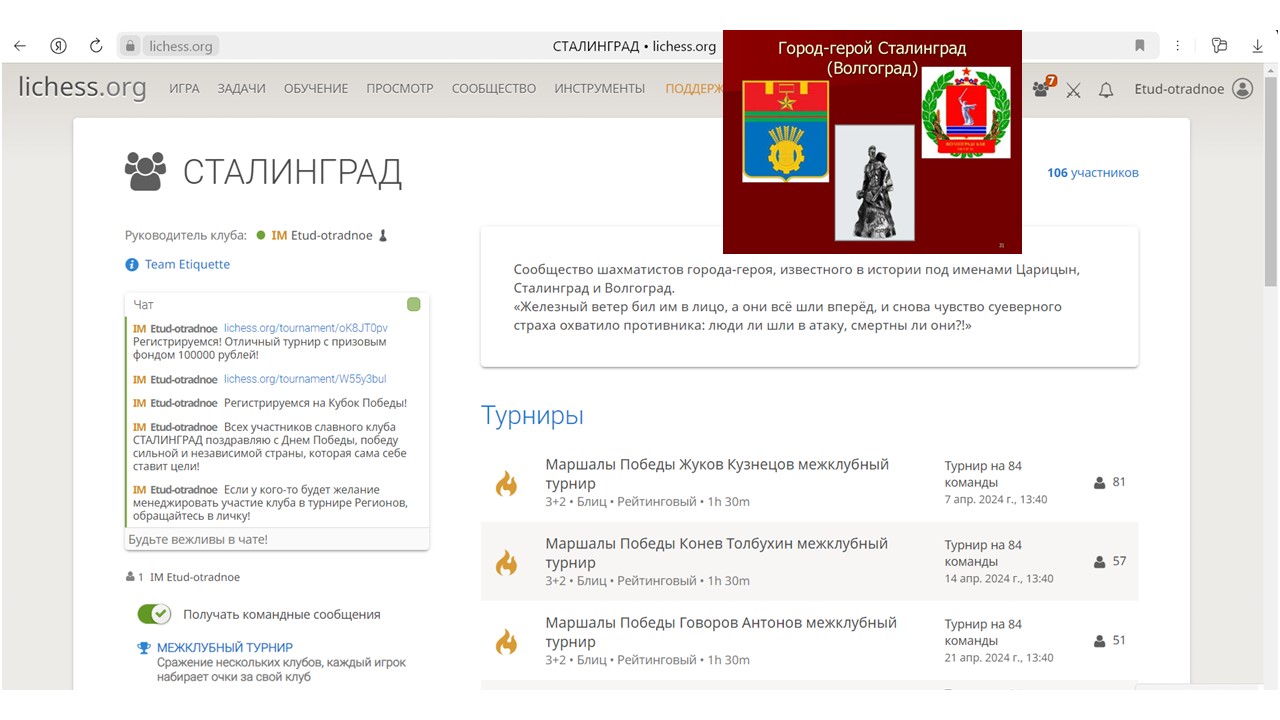Bookmark this page with the bookmark icon
This screenshot has height=720, width=1280.
[x=1140, y=46]
